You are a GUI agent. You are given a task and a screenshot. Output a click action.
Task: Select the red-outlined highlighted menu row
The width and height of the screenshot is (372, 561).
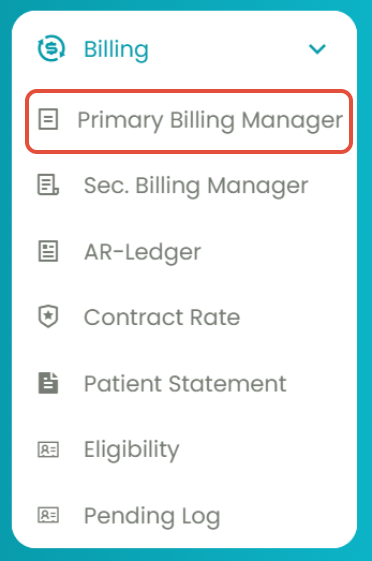(x=189, y=121)
